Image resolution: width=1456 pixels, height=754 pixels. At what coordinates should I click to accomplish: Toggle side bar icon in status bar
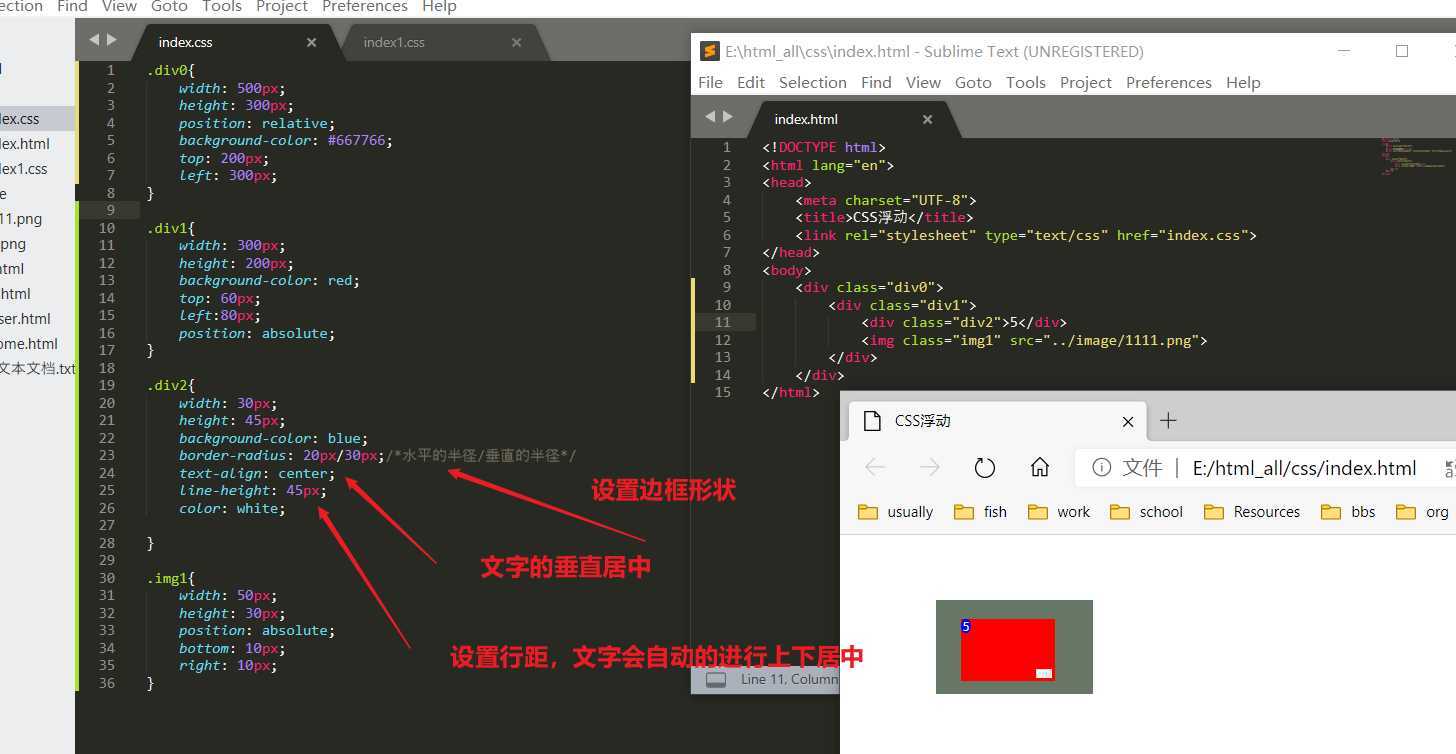(x=715, y=680)
